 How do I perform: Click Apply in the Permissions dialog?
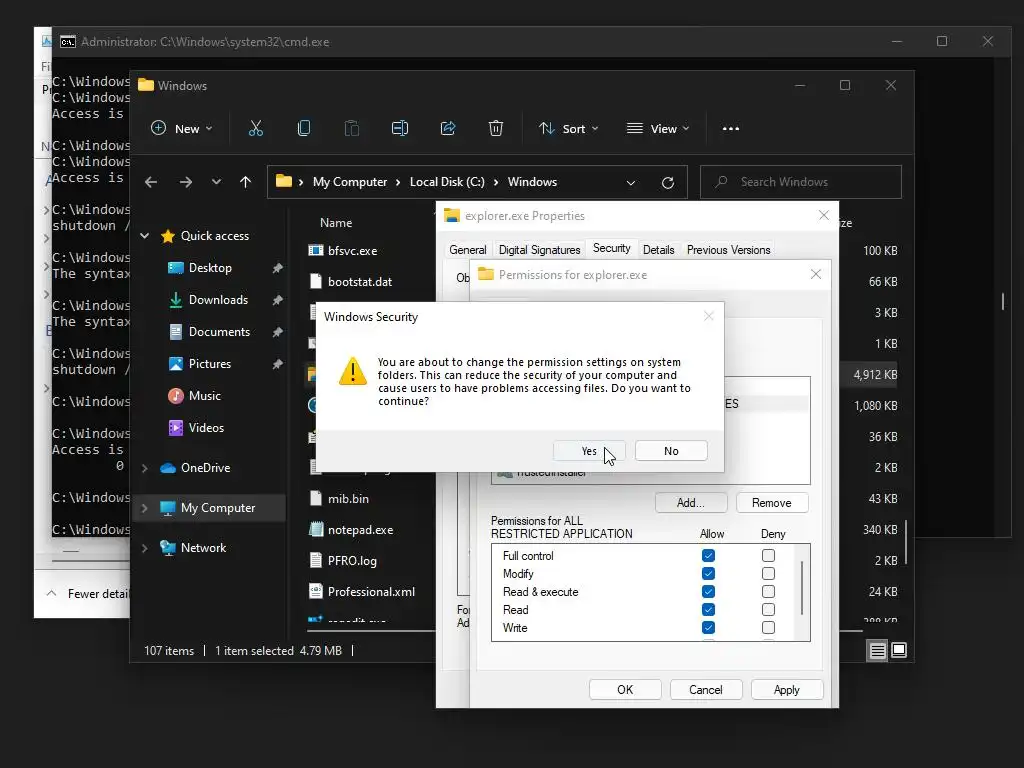click(787, 690)
